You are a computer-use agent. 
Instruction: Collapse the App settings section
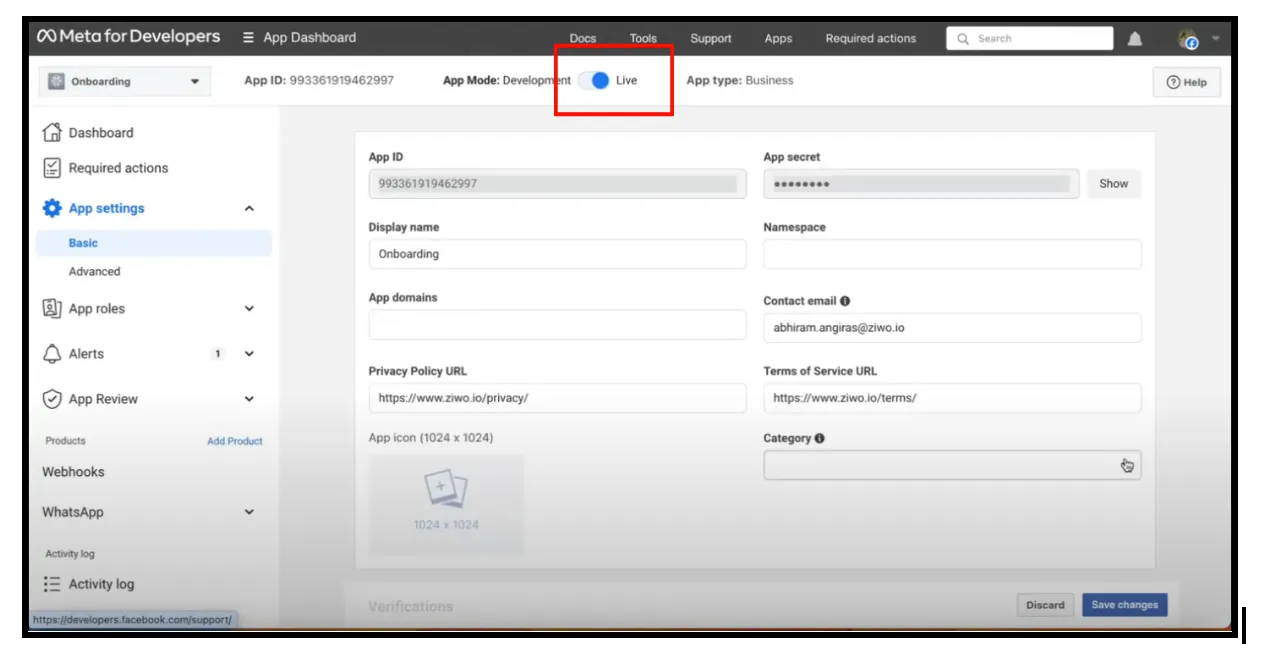pos(249,209)
